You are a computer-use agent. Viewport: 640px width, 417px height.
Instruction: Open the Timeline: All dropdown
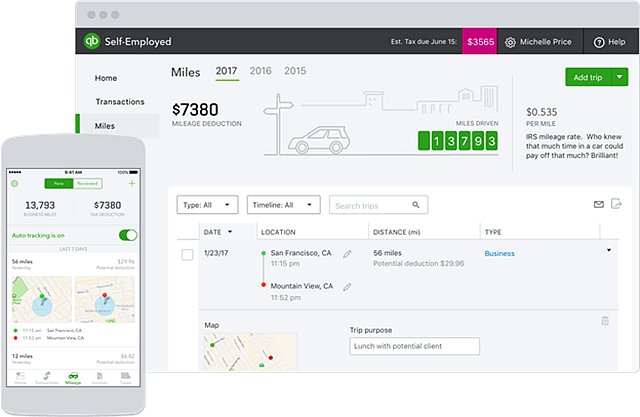click(284, 205)
